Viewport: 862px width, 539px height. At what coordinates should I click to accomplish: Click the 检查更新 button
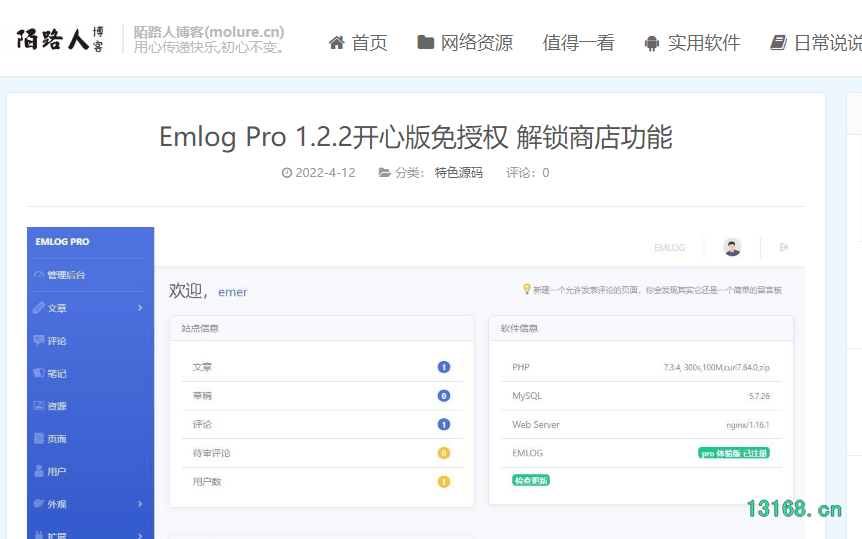(x=531, y=480)
